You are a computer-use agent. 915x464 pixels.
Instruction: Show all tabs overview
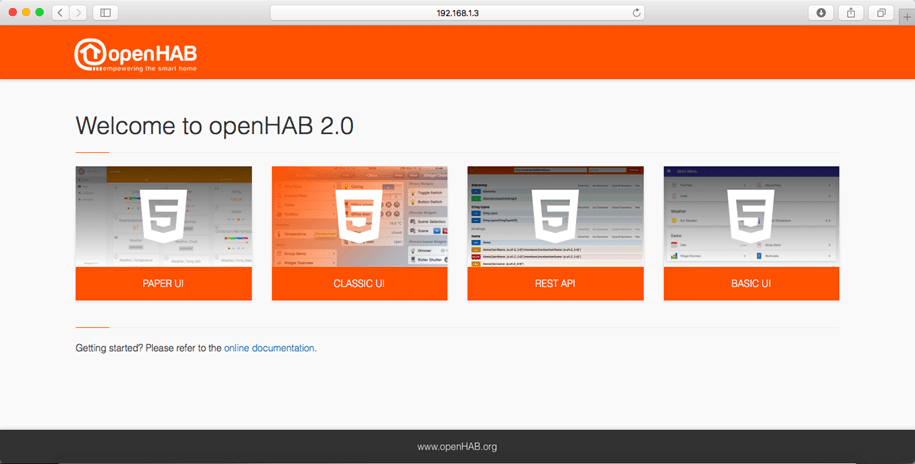pyautogui.click(x=881, y=13)
